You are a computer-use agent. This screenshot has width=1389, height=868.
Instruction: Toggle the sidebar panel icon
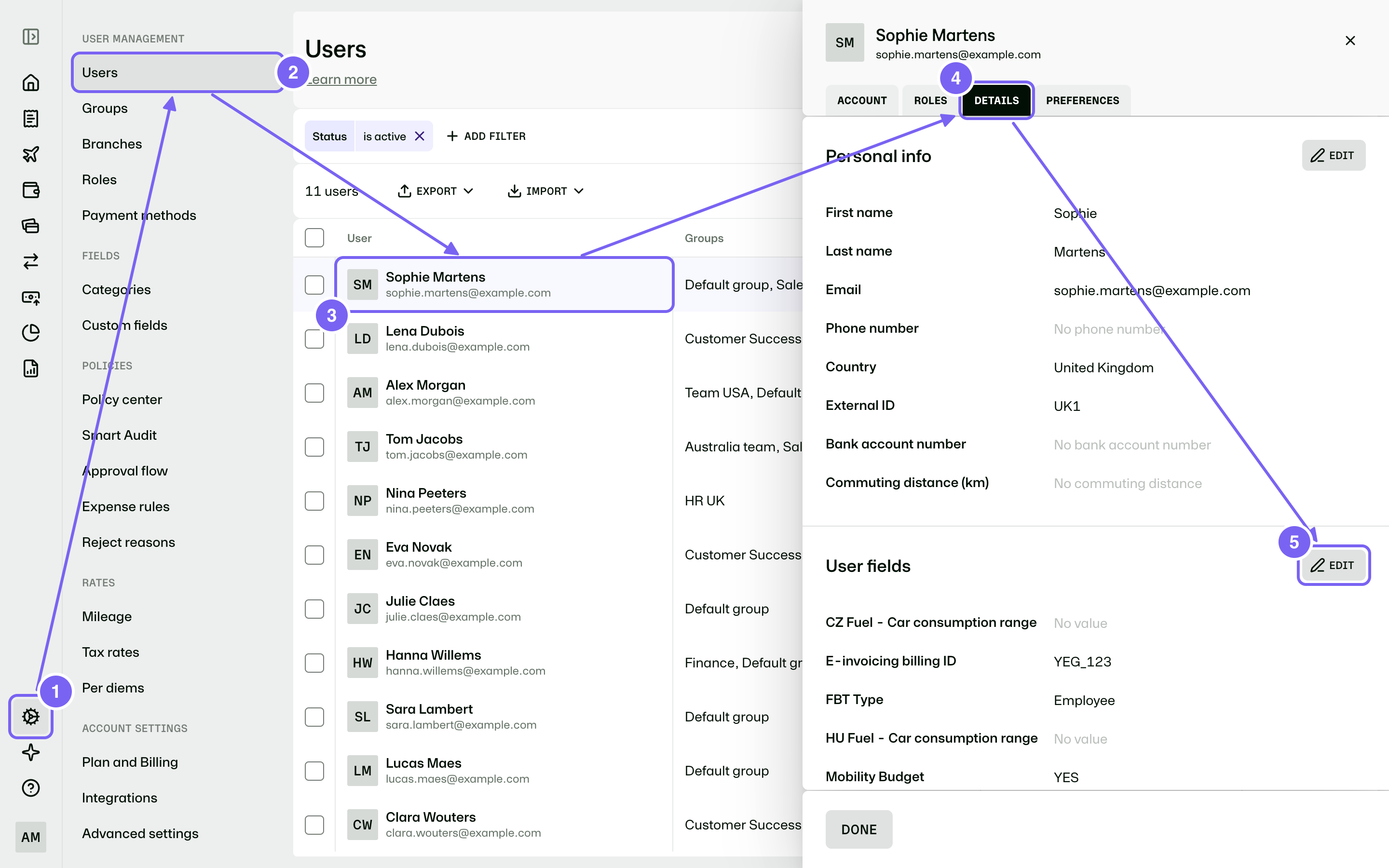30,37
